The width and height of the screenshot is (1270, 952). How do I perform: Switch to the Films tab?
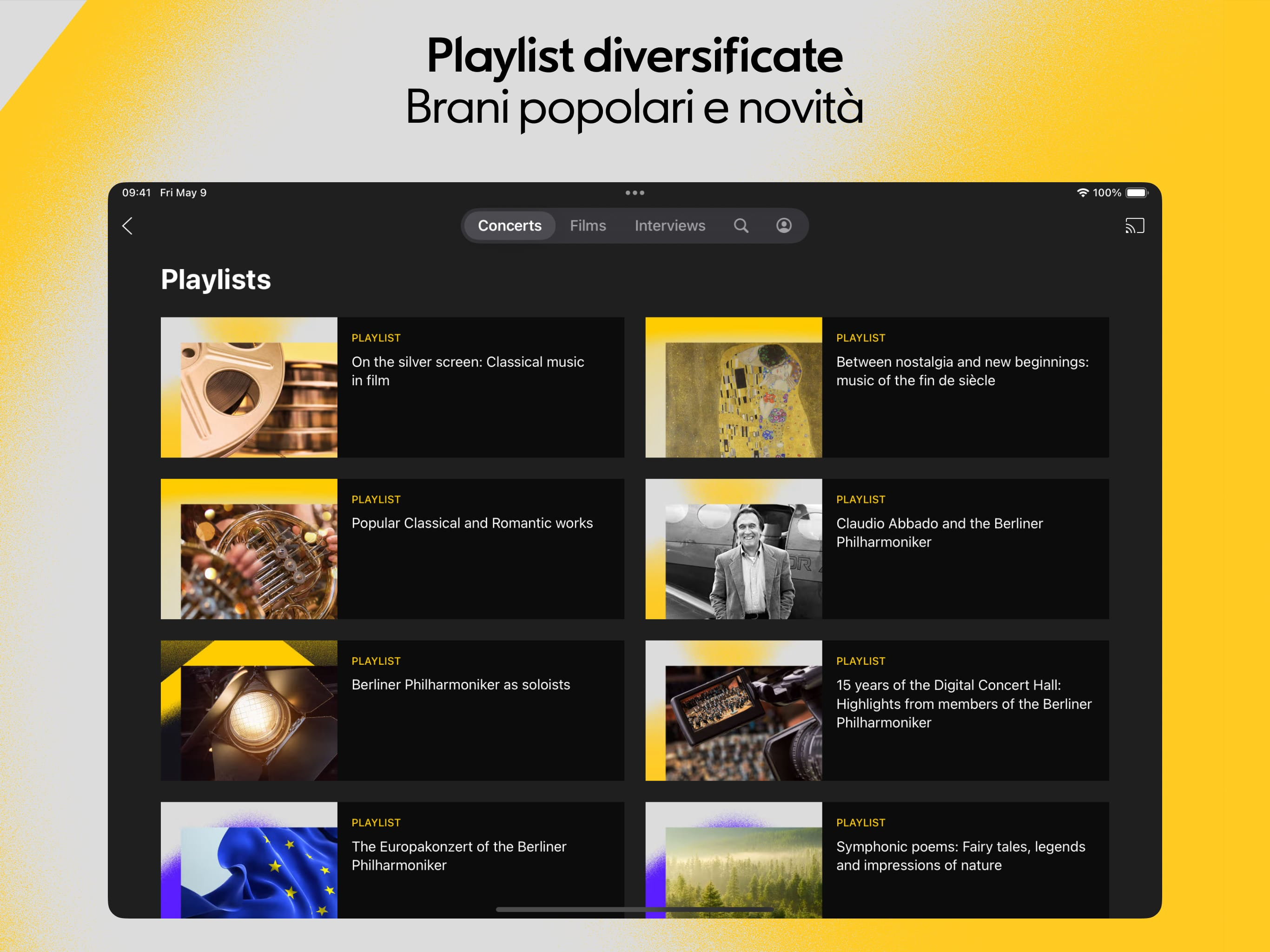[x=588, y=225]
